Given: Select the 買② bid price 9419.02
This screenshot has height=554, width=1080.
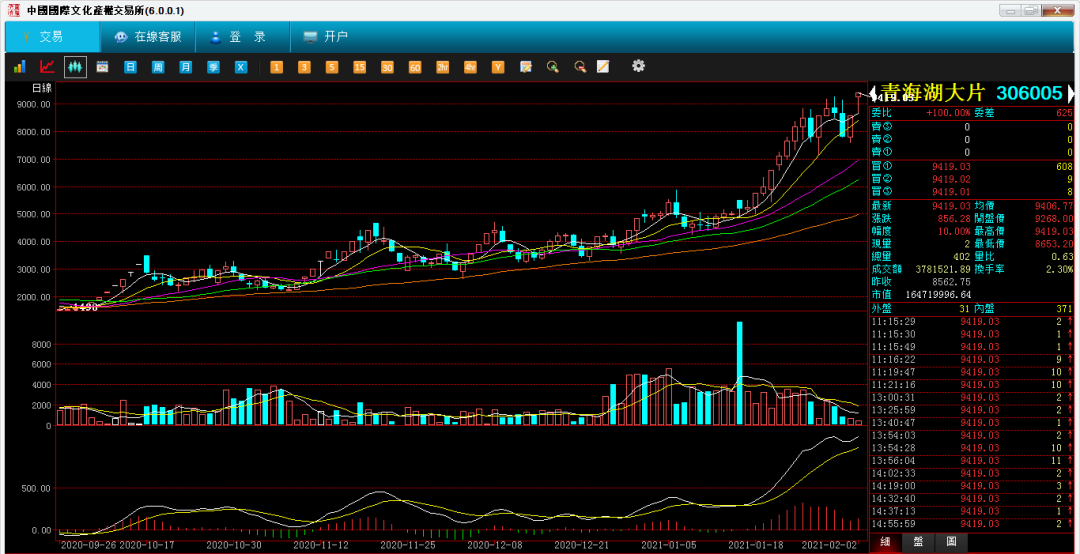Looking at the screenshot, I should (x=951, y=179).
